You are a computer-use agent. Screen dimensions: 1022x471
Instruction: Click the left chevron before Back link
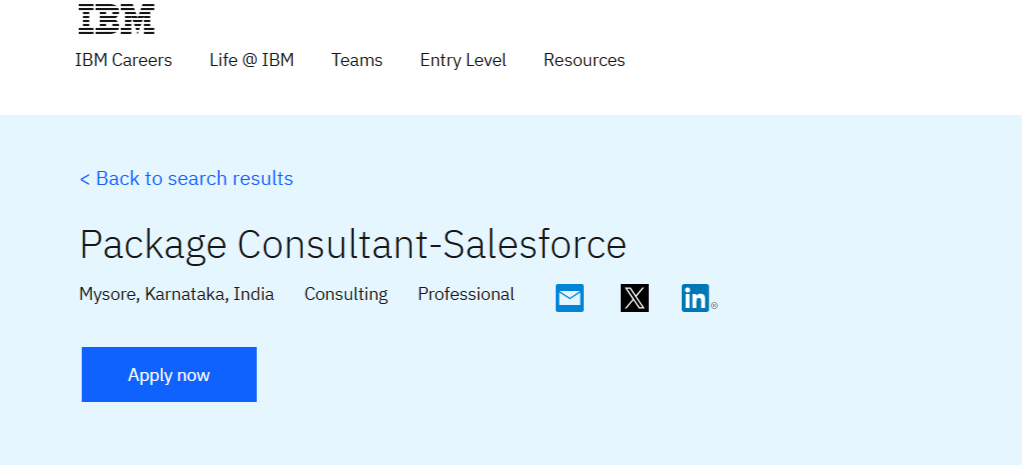85,179
